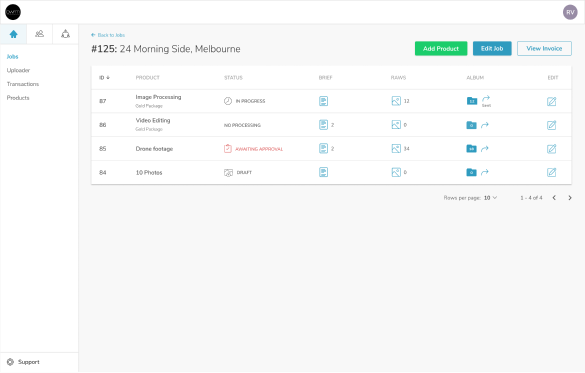The height and width of the screenshot is (373, 585).
Task: Follow the Back to Jobs link
Action: [x=108, y=35]
